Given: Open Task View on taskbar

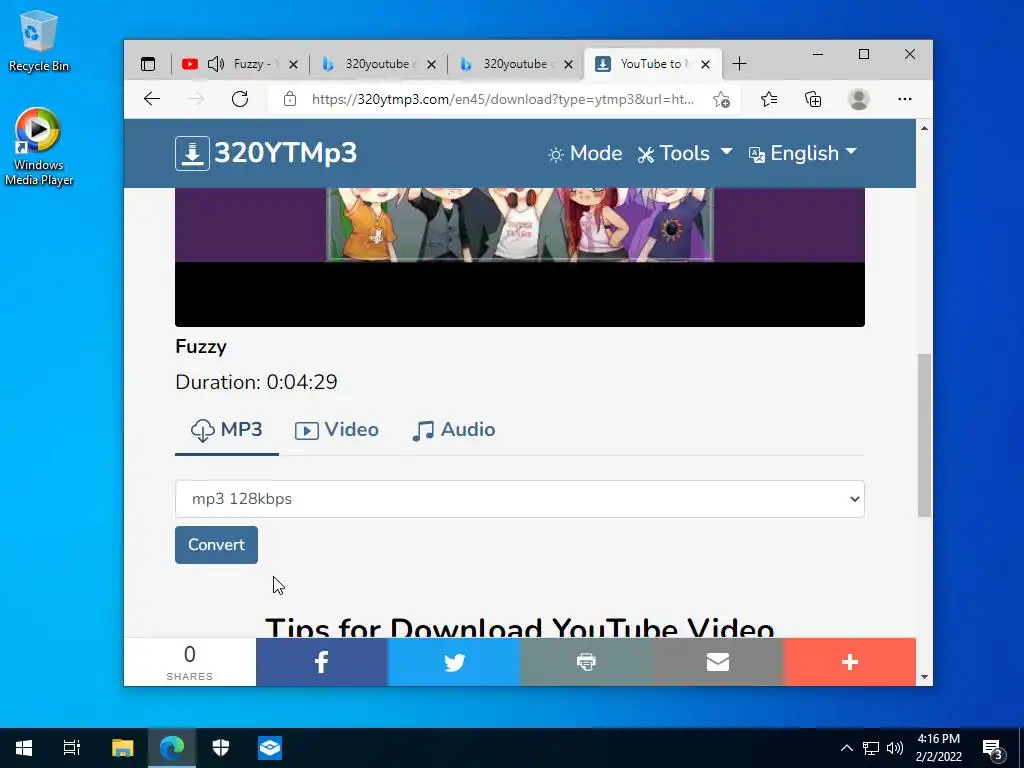Looking at the screenshot, I should tap(72, 748).
